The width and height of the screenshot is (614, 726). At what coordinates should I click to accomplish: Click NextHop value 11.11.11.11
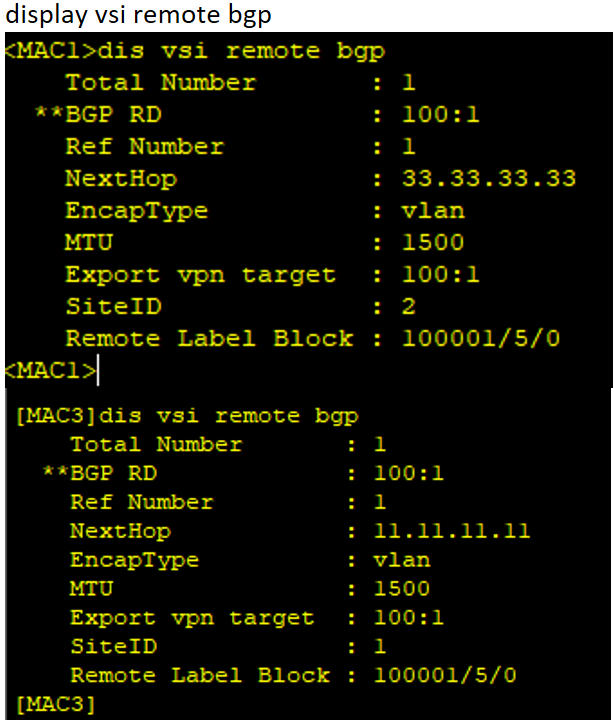coord(451,531)
